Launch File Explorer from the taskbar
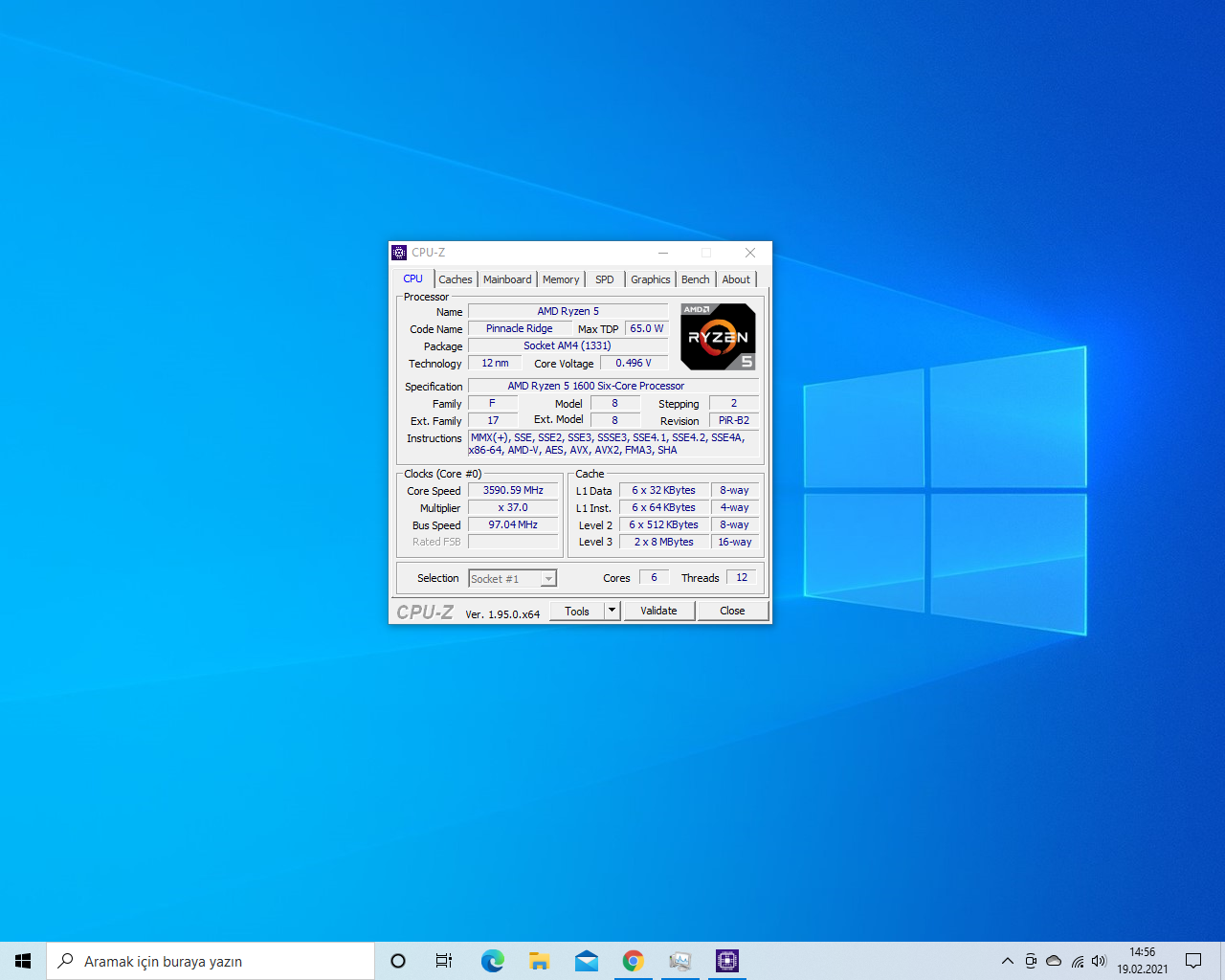1225x980 pixels. click(x=539, y=961)
